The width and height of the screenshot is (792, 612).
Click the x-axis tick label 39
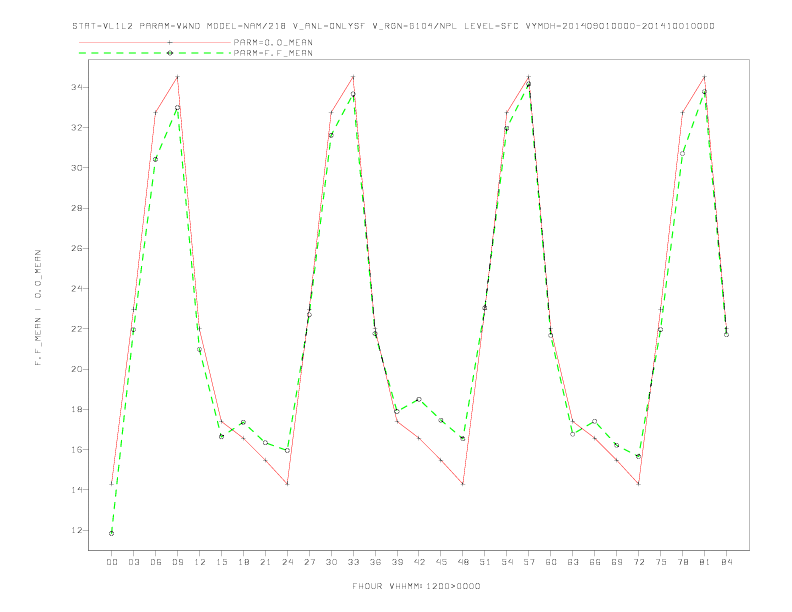click(397, 562)
